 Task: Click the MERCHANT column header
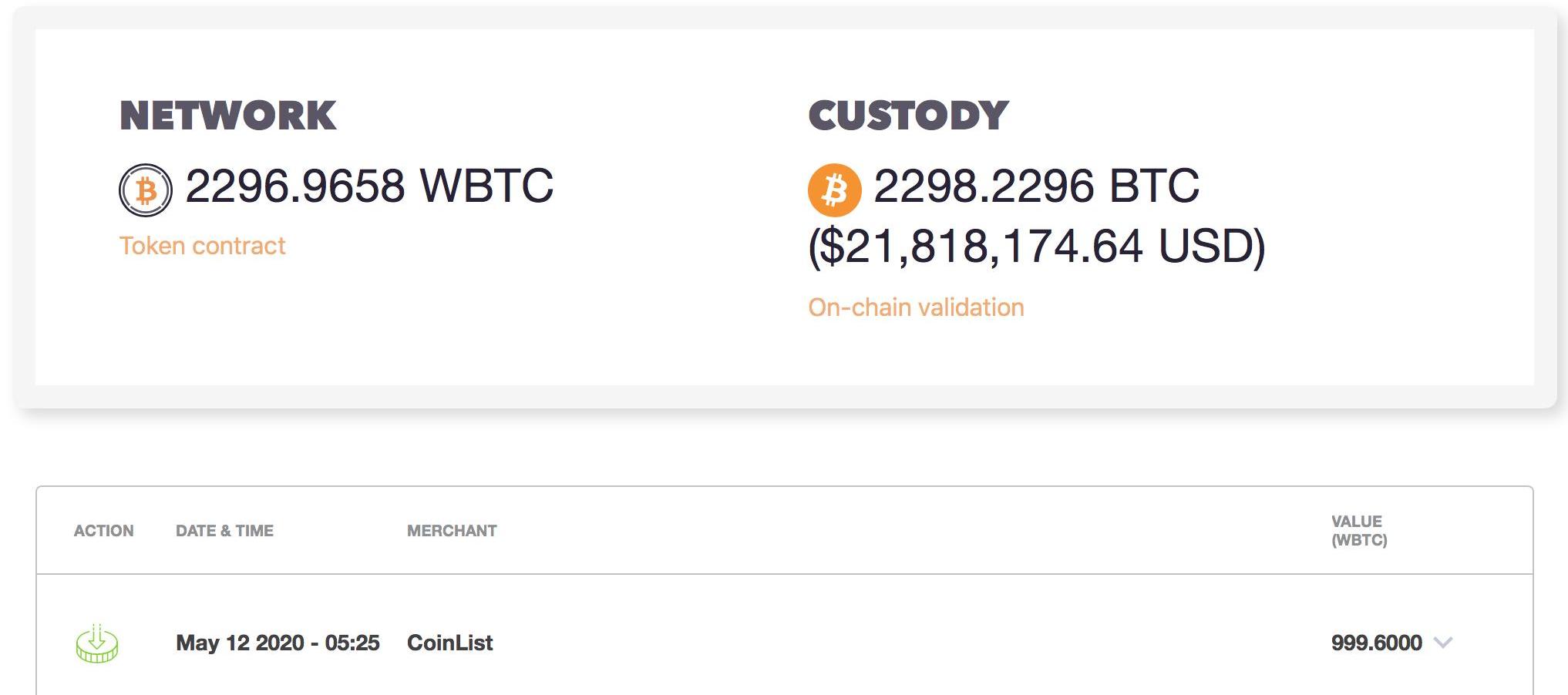point(452,531)
